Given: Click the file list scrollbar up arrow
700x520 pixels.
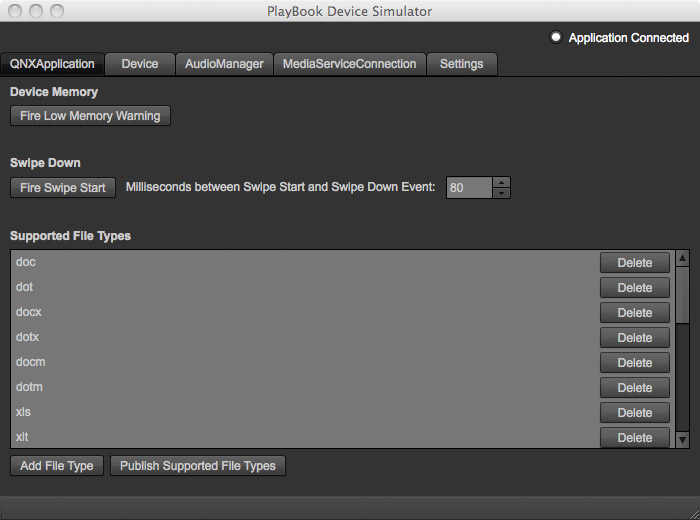Looking at the screenshot, I should tap(682, 258).
